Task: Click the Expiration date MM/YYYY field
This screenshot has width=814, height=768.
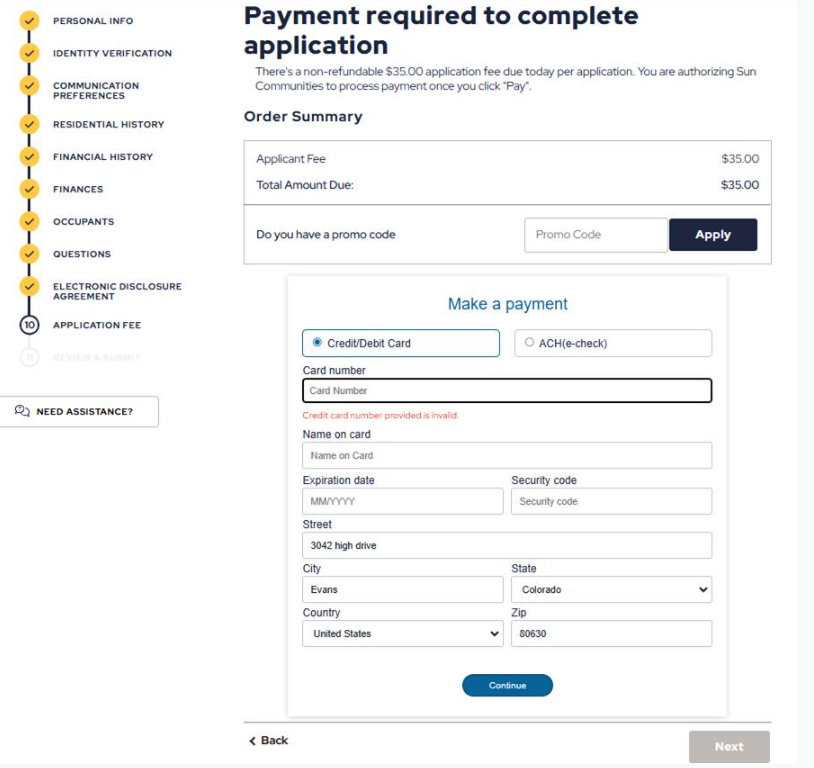Action: tap(403, 501)
